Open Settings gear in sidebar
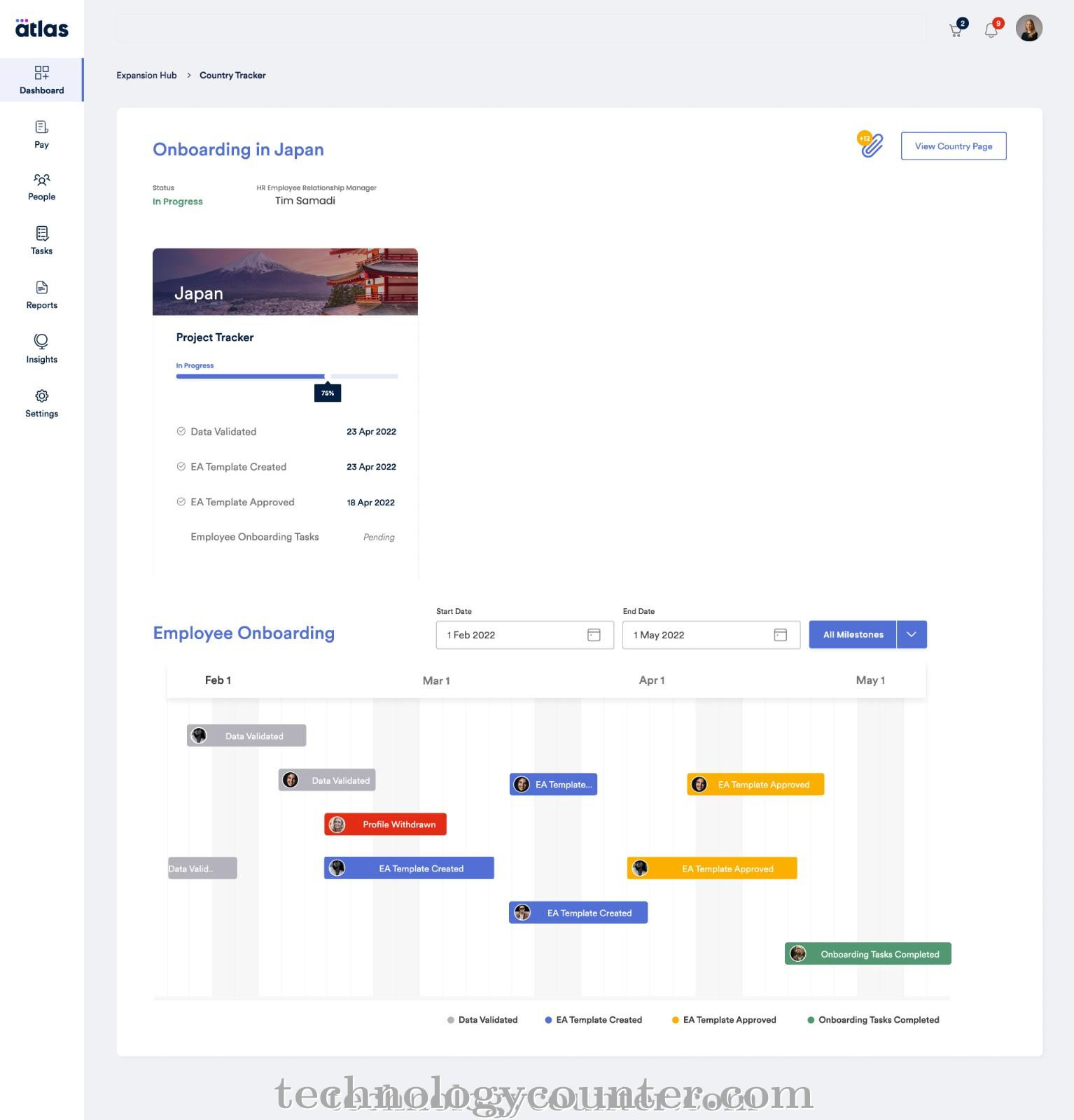1074x1120 pixels. click(x=41, y=403)
